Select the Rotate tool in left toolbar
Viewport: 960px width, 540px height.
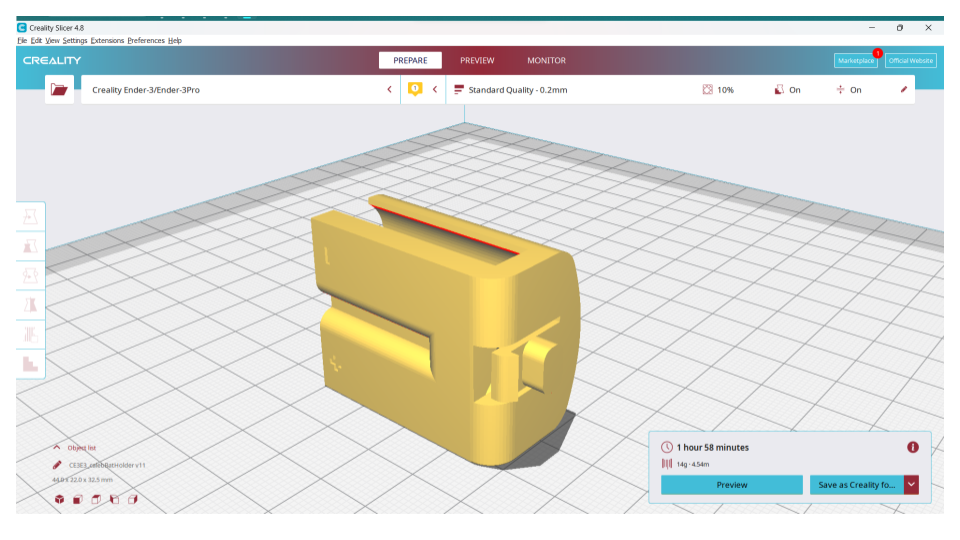[30, 276]
